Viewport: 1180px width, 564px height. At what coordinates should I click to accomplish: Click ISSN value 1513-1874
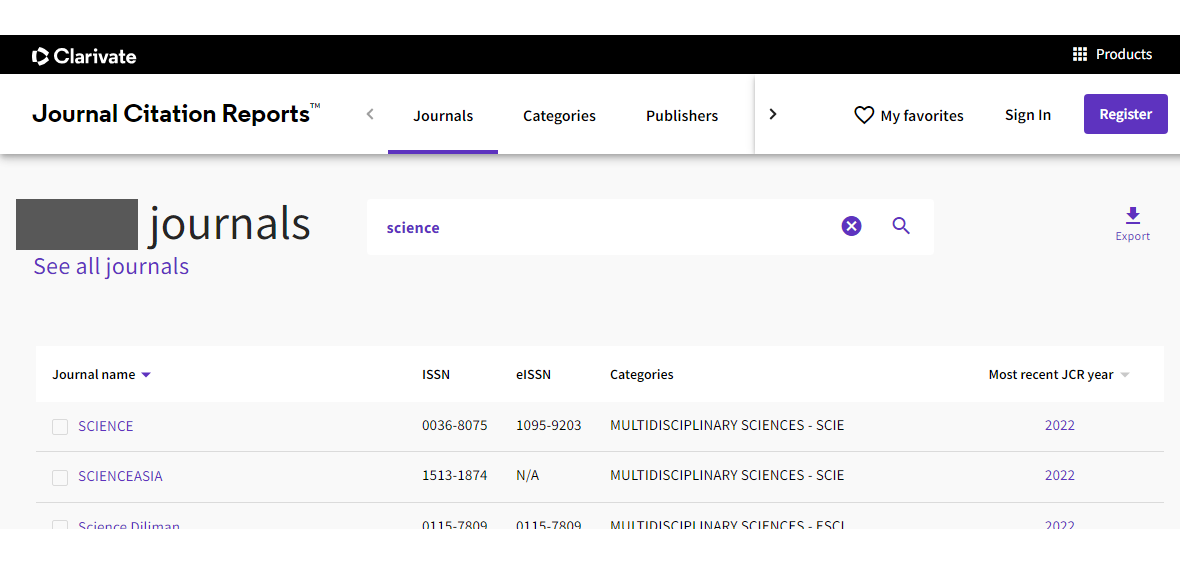pyautogui.click(x=455, y=476)
